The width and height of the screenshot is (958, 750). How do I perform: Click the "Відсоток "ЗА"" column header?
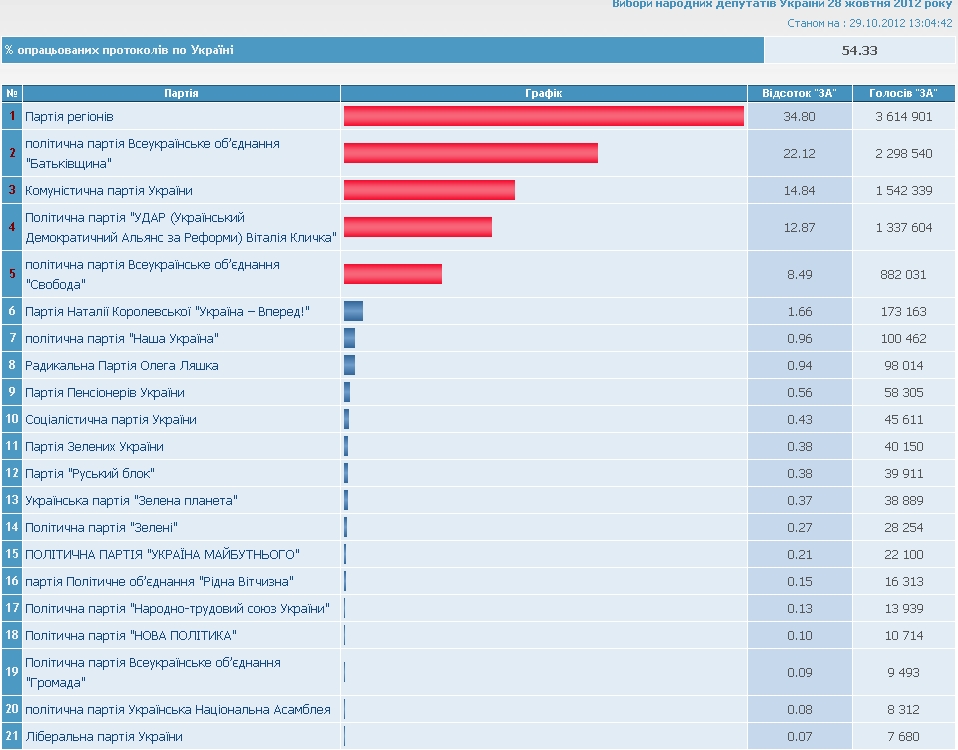tap(799, 93)
